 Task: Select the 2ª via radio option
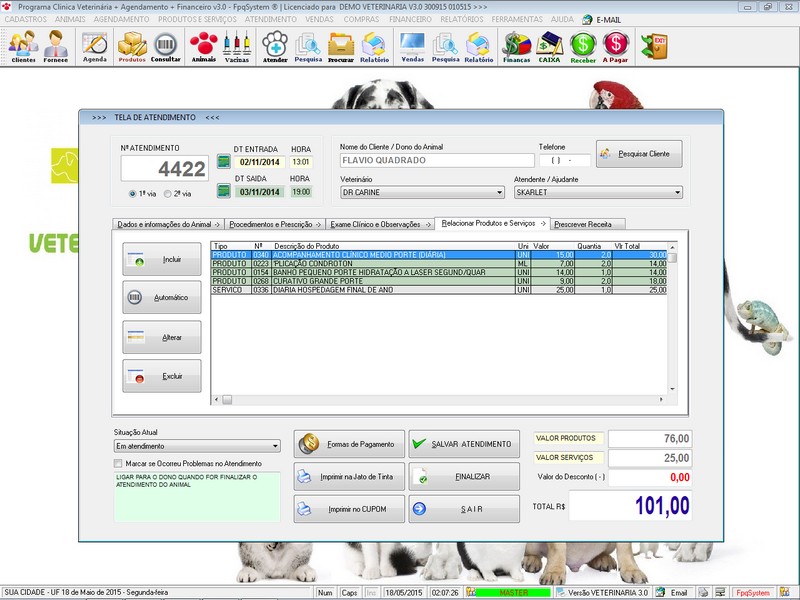[167, 194]
